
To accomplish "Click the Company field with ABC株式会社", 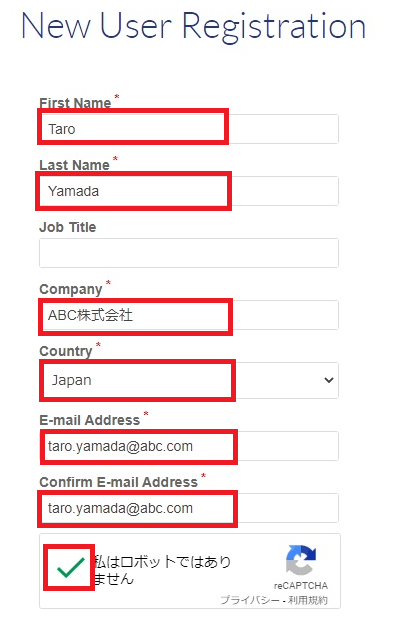I will click(x=189, y=315).
